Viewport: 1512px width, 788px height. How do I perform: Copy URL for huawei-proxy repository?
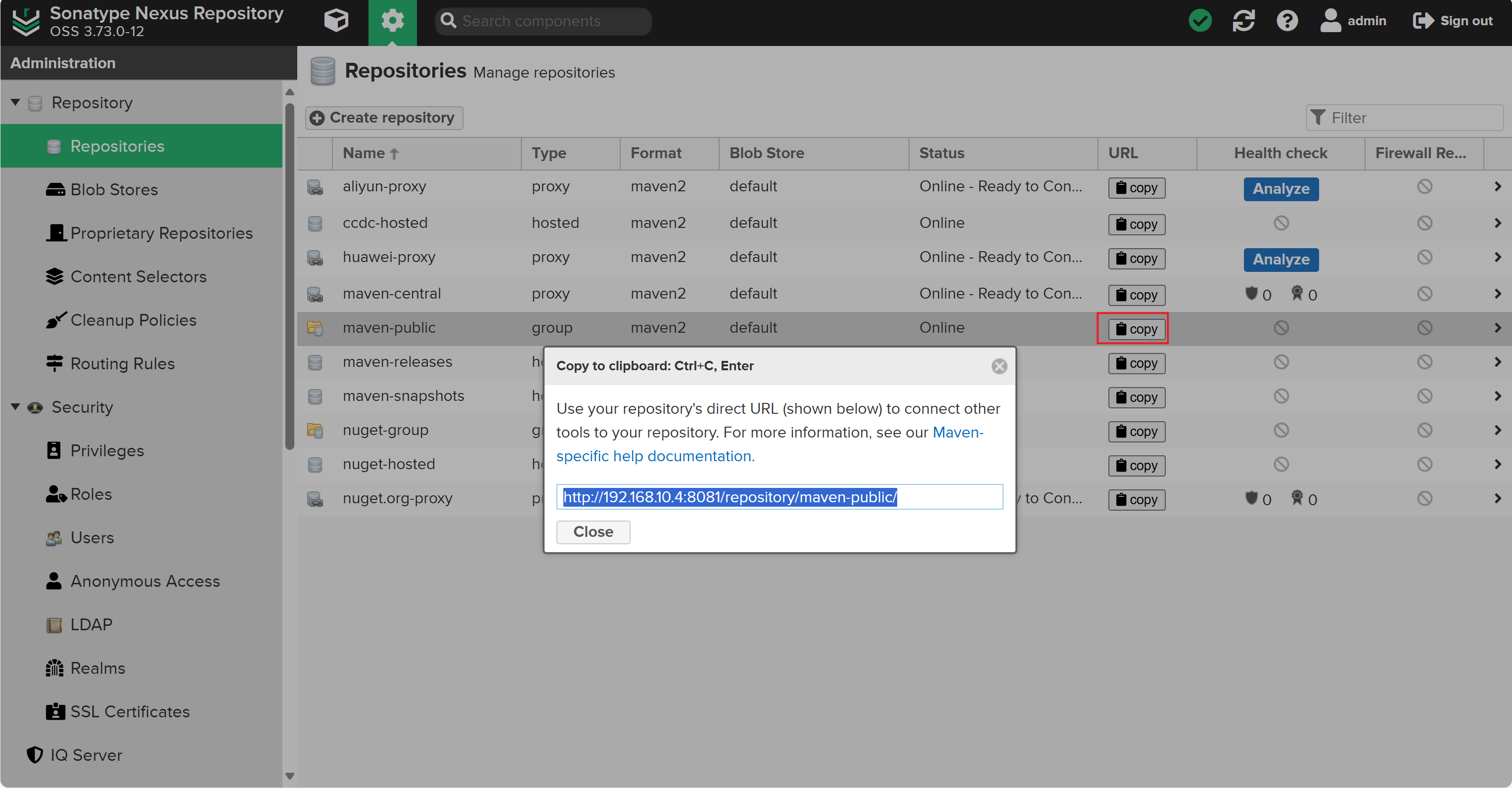tap(1136, 258)
